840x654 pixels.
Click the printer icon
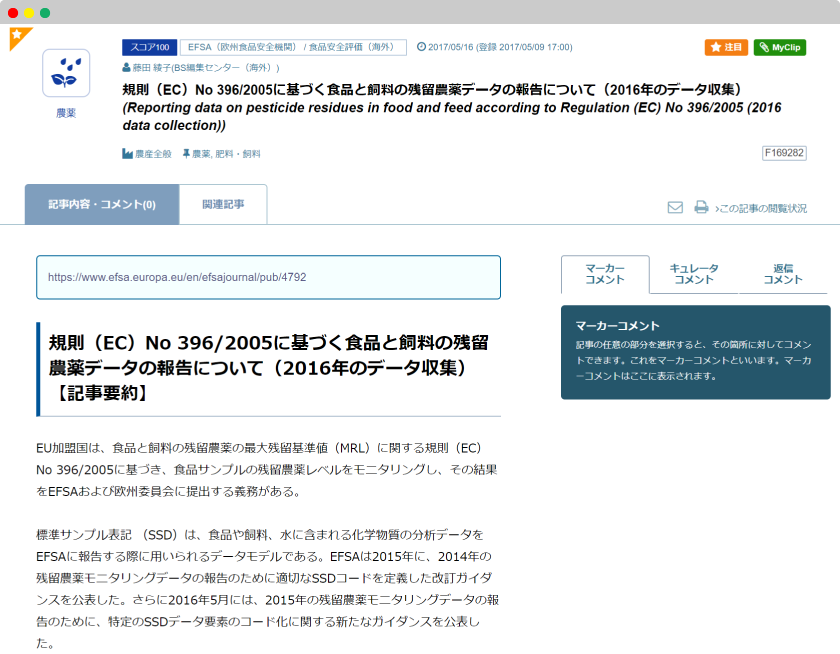[x=701, y=208]
